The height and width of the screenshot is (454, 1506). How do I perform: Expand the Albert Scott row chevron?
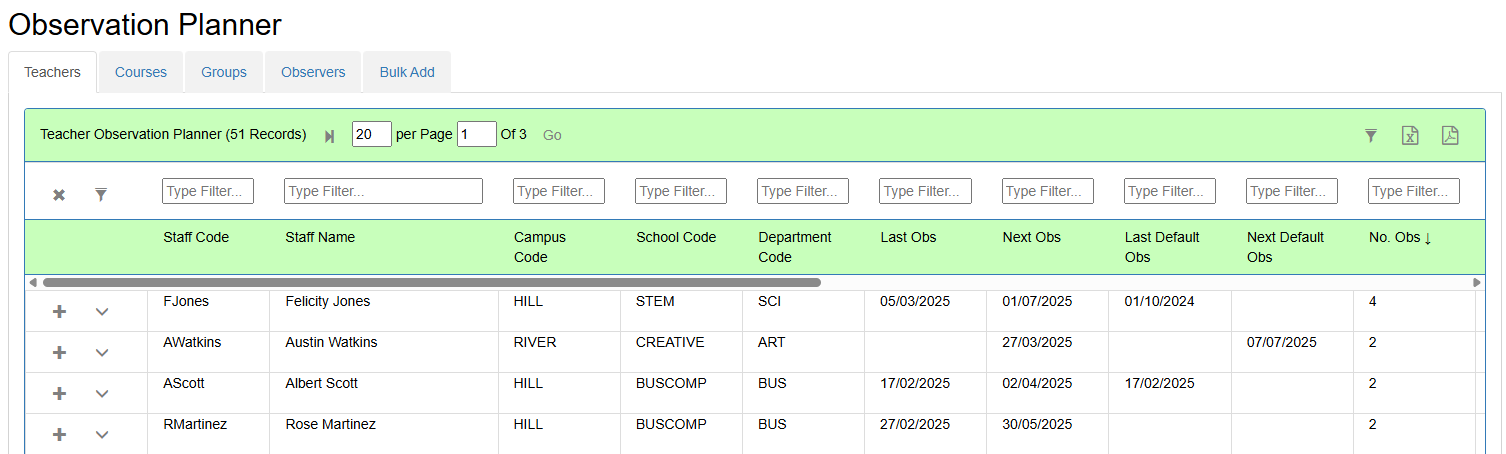click(102, 394)
